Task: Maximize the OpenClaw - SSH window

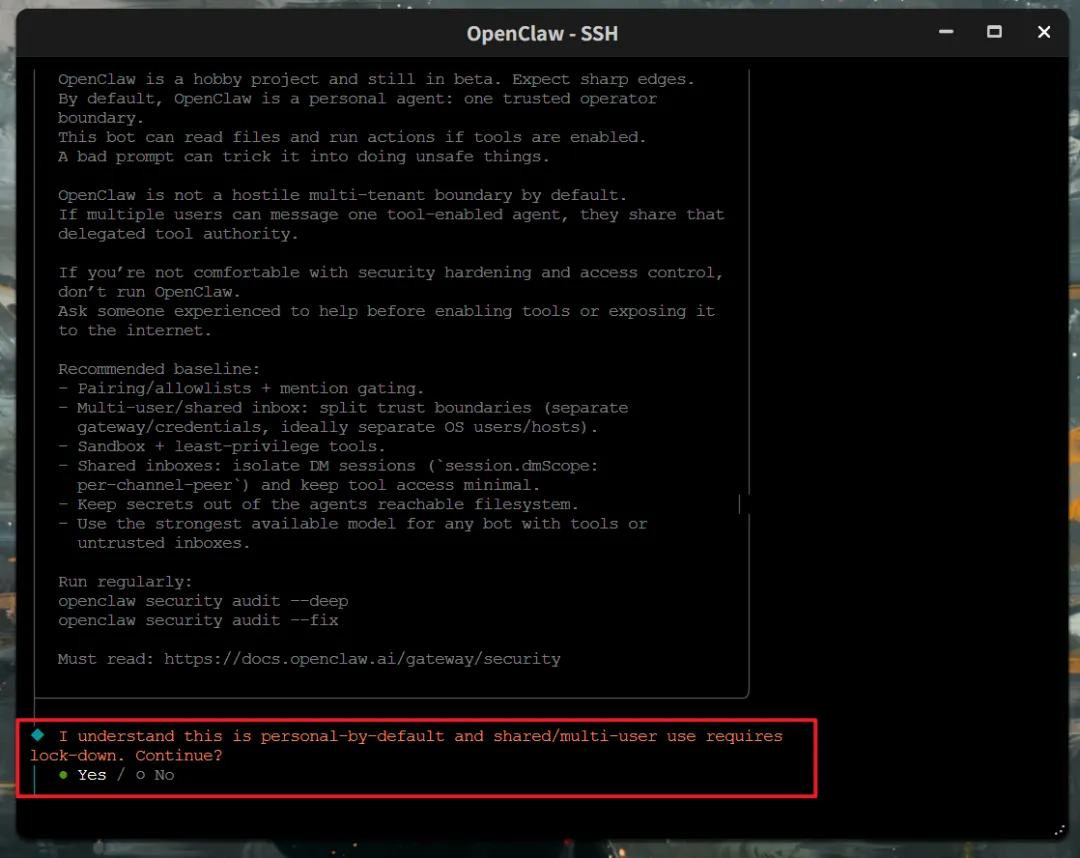Action: tap(994, 32)
